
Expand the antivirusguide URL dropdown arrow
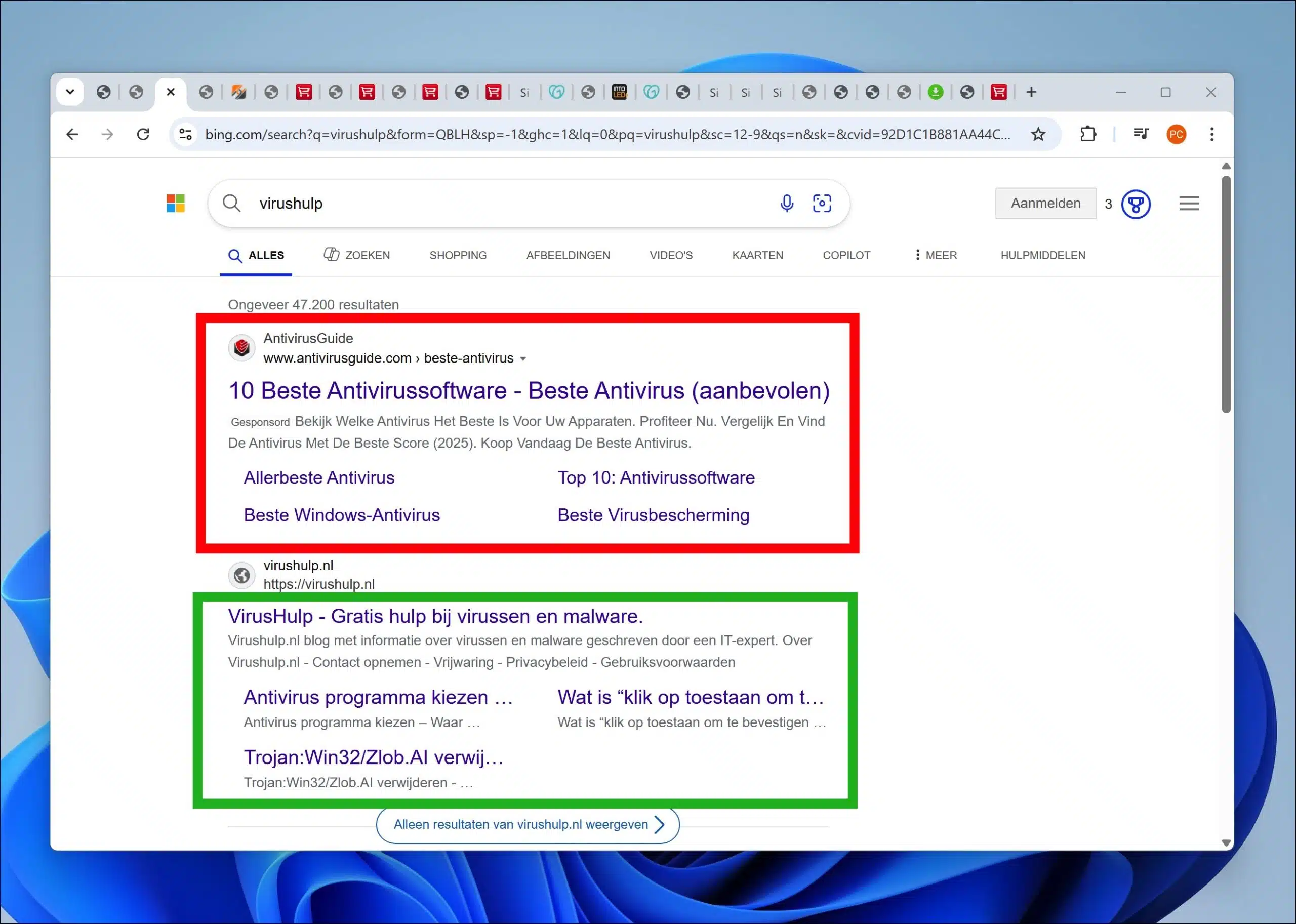coord(523,359)
